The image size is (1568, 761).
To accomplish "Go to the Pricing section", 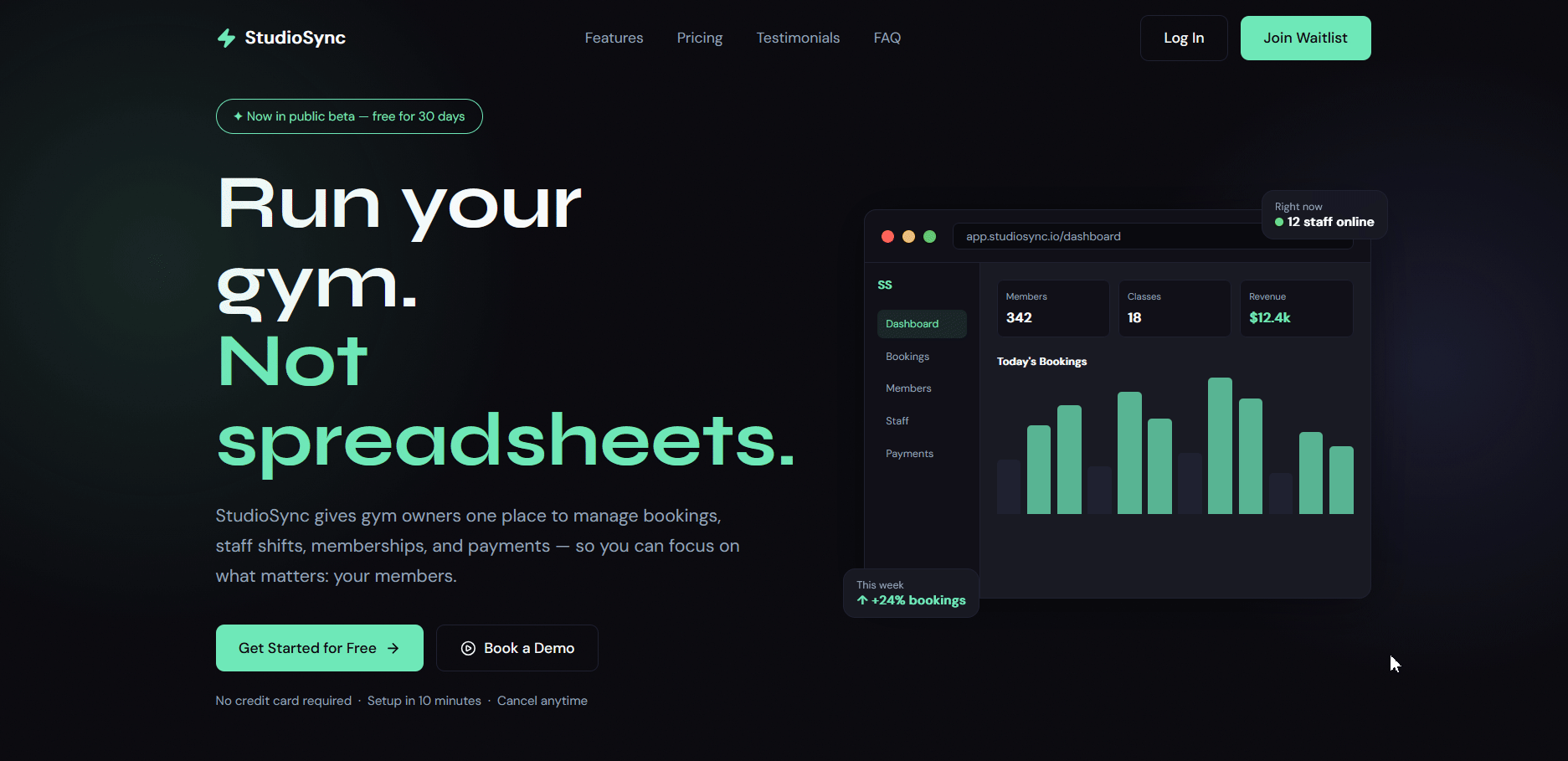I will click(699, 38).
